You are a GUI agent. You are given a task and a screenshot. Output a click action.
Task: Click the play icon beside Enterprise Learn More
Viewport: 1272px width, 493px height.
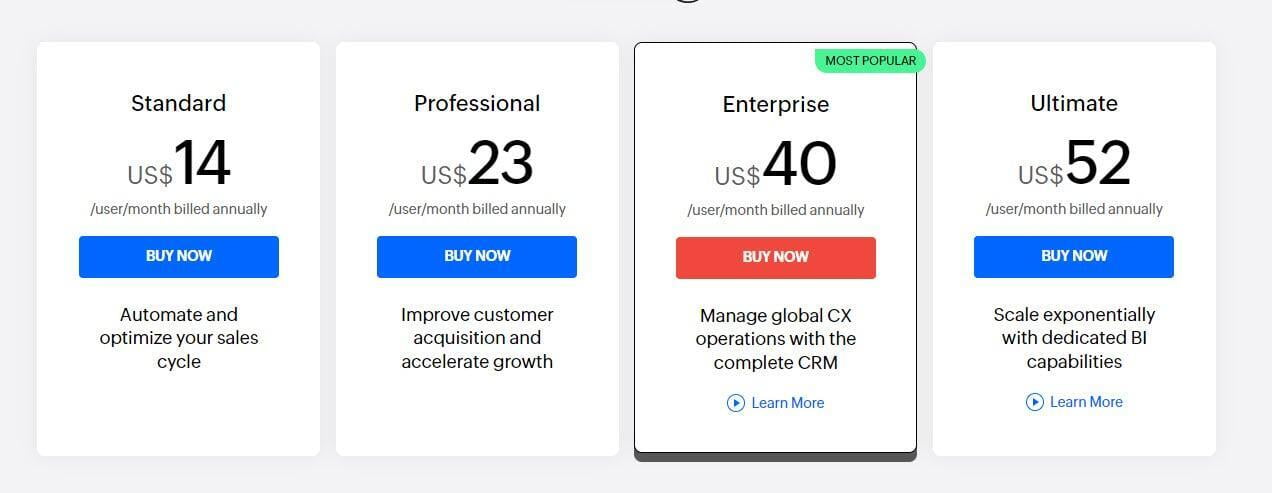click(x=736, y=403)
